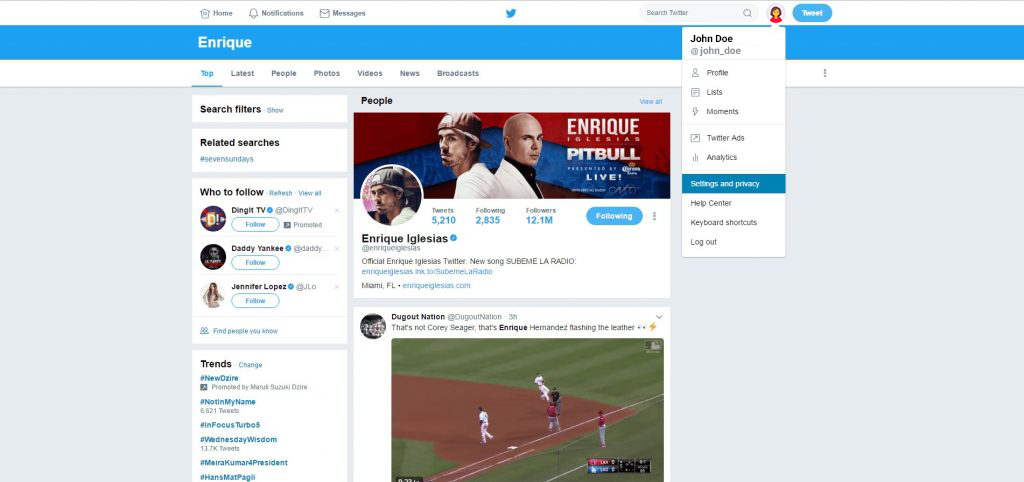Open Lists from the dropdown
Viewport: 1024px width, 482px height.
pyautogui.click(x=733, y=92)
